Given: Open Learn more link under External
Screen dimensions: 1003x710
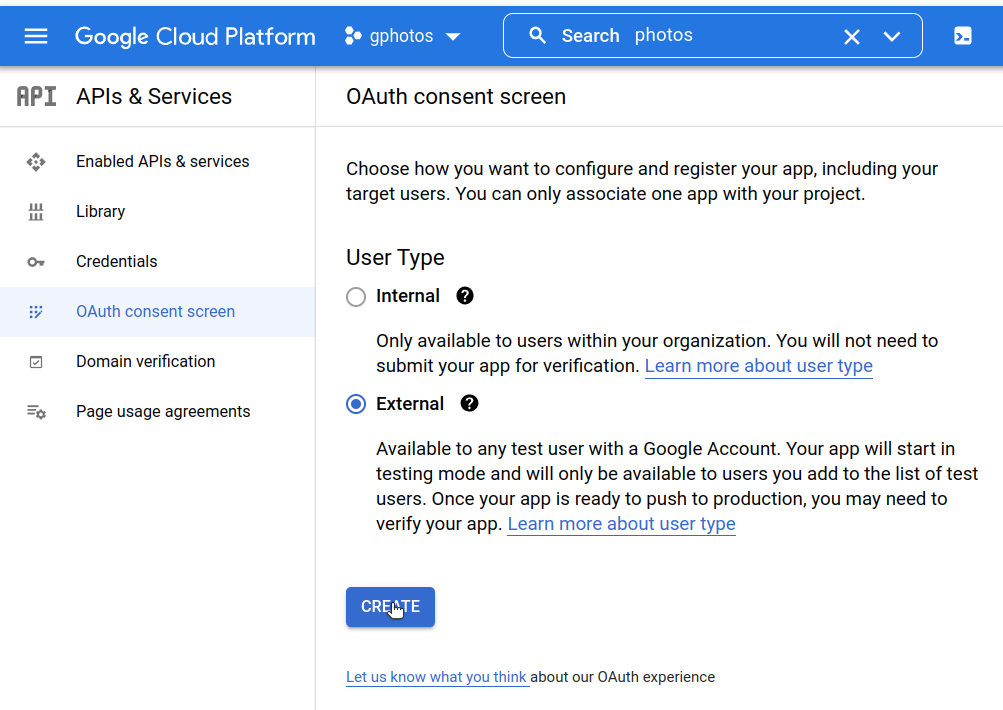Looking at the screenshot, I should tap(621, 524).
